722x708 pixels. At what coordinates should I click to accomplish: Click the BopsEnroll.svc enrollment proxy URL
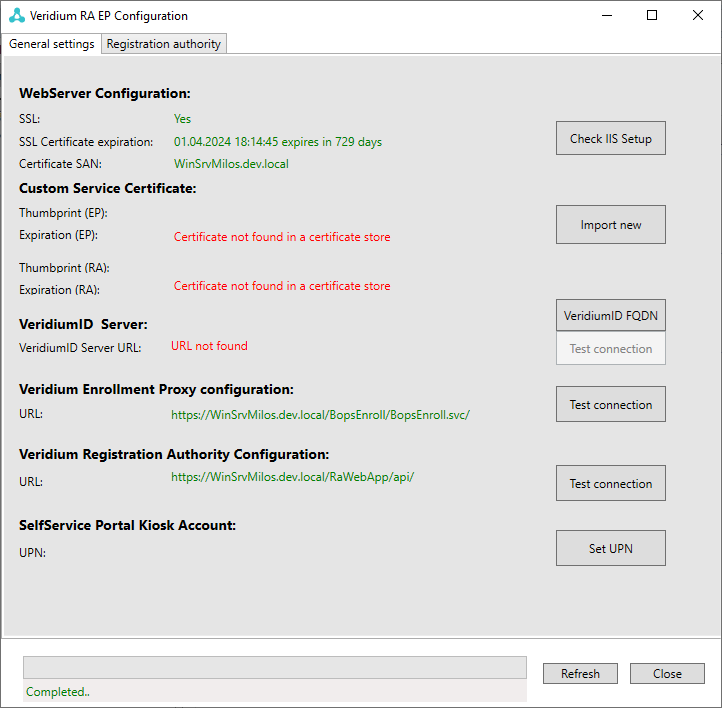click(320, 414)
